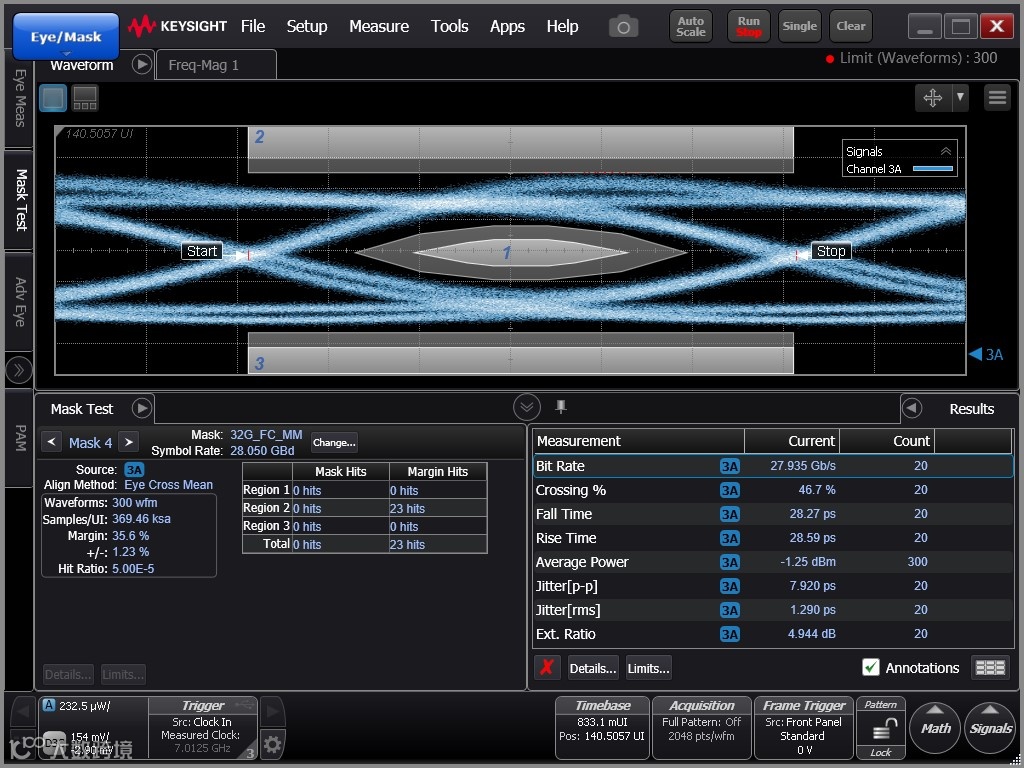This screenshot has height=768, width=1024.
Task: Switch to the Freq-Mag 1 tab
Action: [x=204, y=65]
